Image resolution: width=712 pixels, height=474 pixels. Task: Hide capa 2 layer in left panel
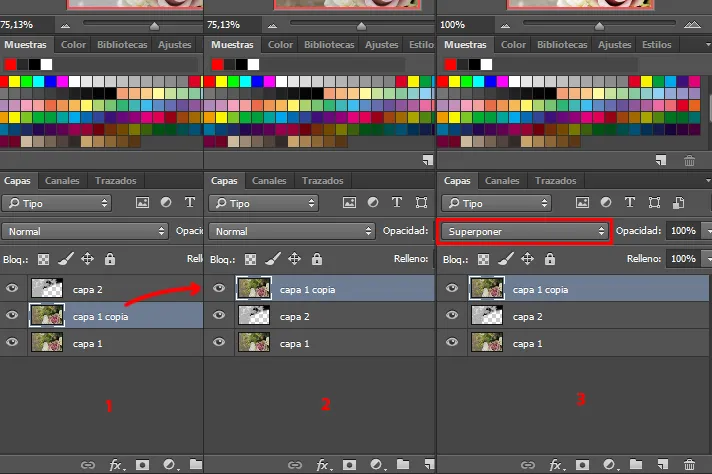click(x=12, y=288)
